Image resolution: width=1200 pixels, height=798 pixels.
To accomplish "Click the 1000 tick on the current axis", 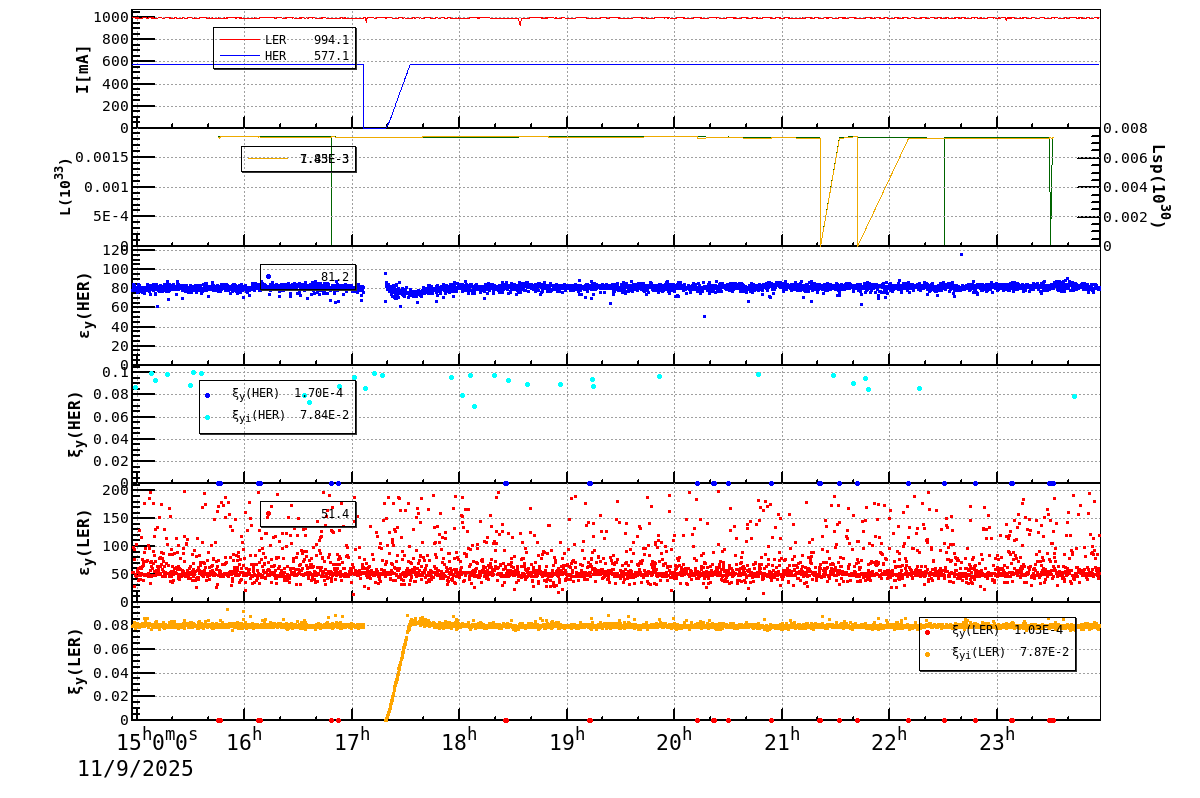I will [110, 17].
